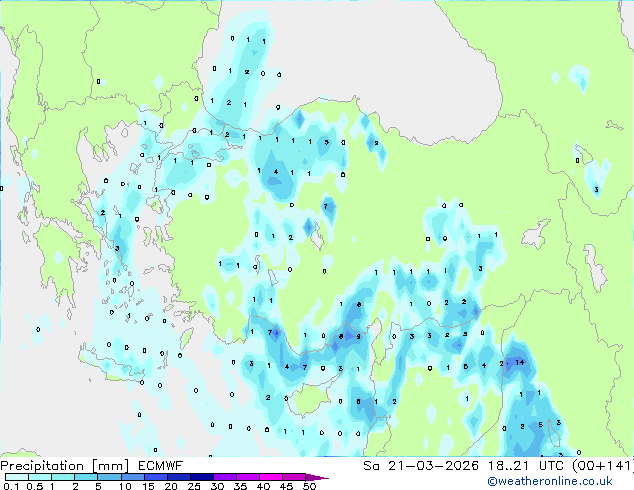634x490 pixels.
Task: Click the '50' legend scale label
Action: [309, 486]
